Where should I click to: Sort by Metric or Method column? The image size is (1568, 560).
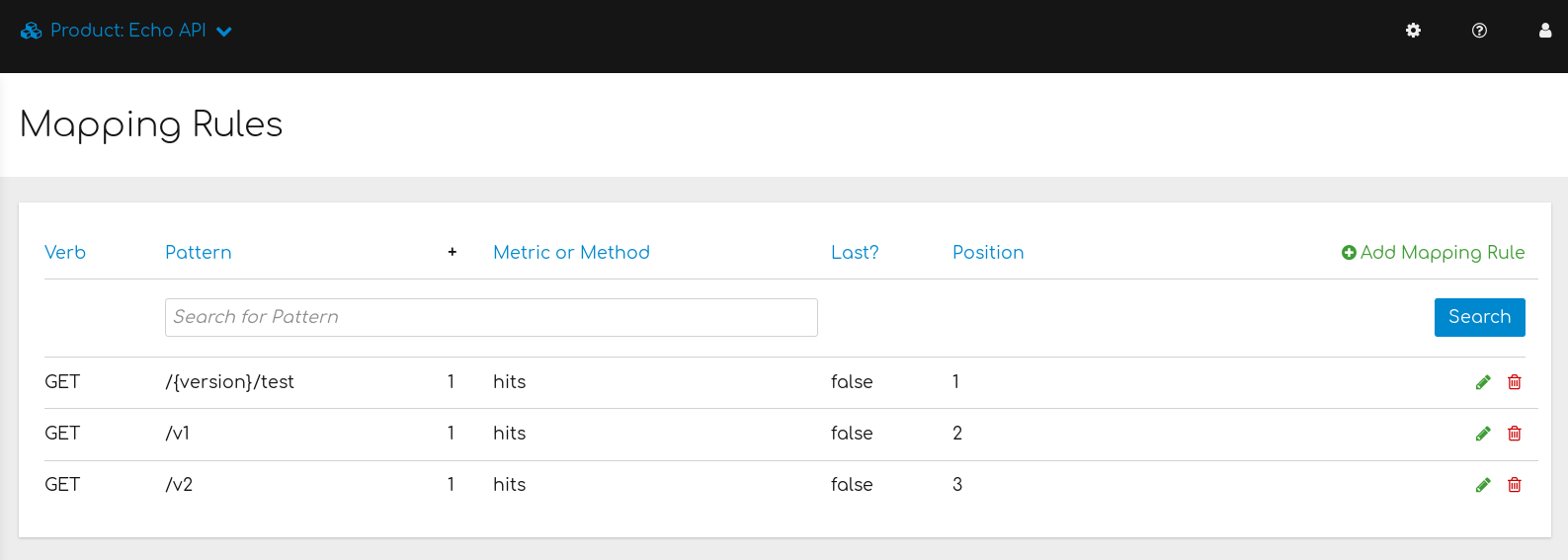pyautogui.click(x=571, y=253)
